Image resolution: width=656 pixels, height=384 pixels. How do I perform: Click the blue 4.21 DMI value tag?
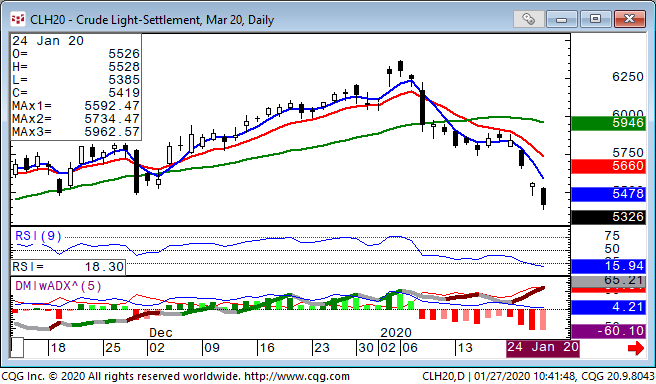(x=608, y=307)
